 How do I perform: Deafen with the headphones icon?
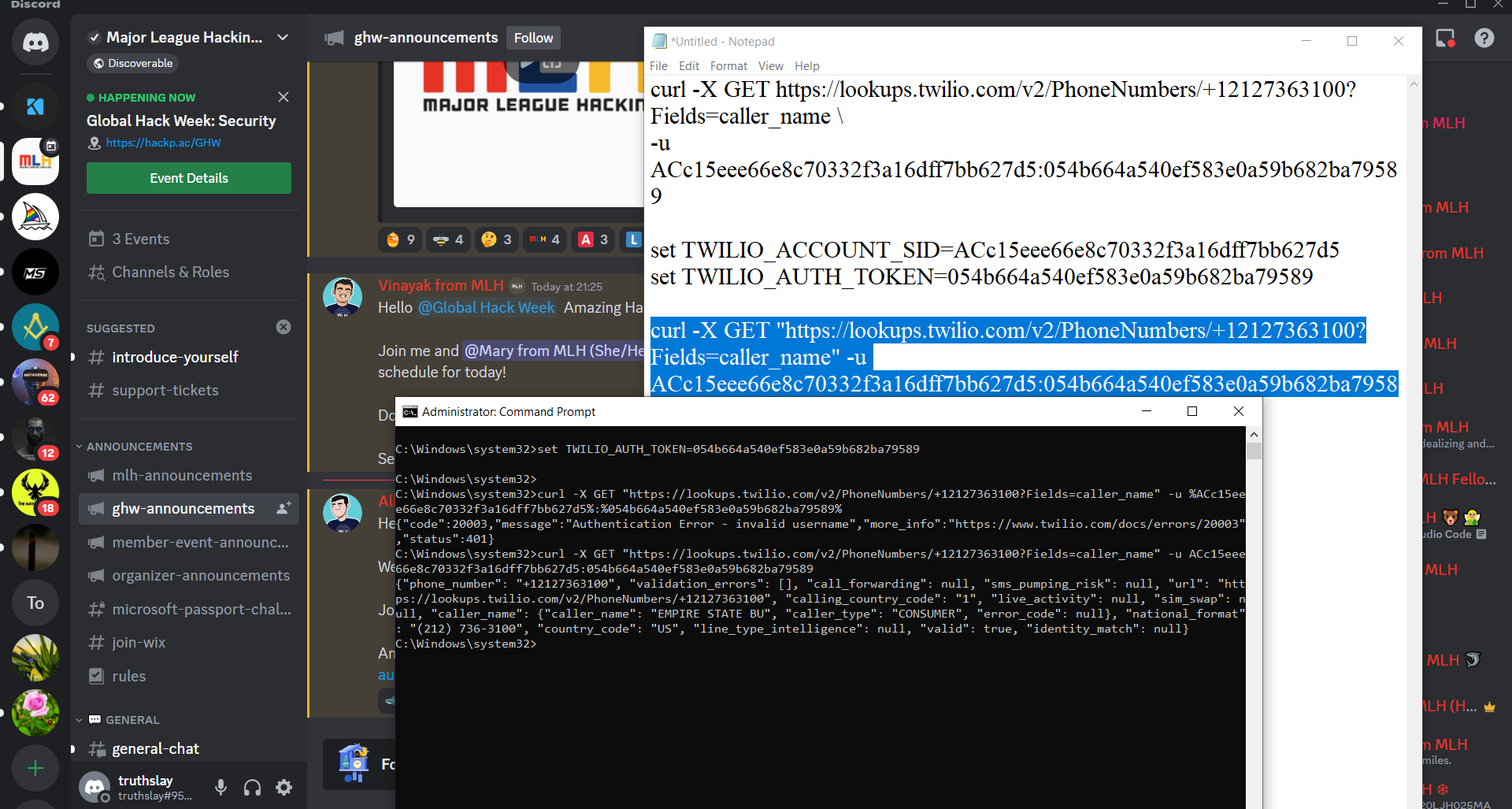click(252, 787)
